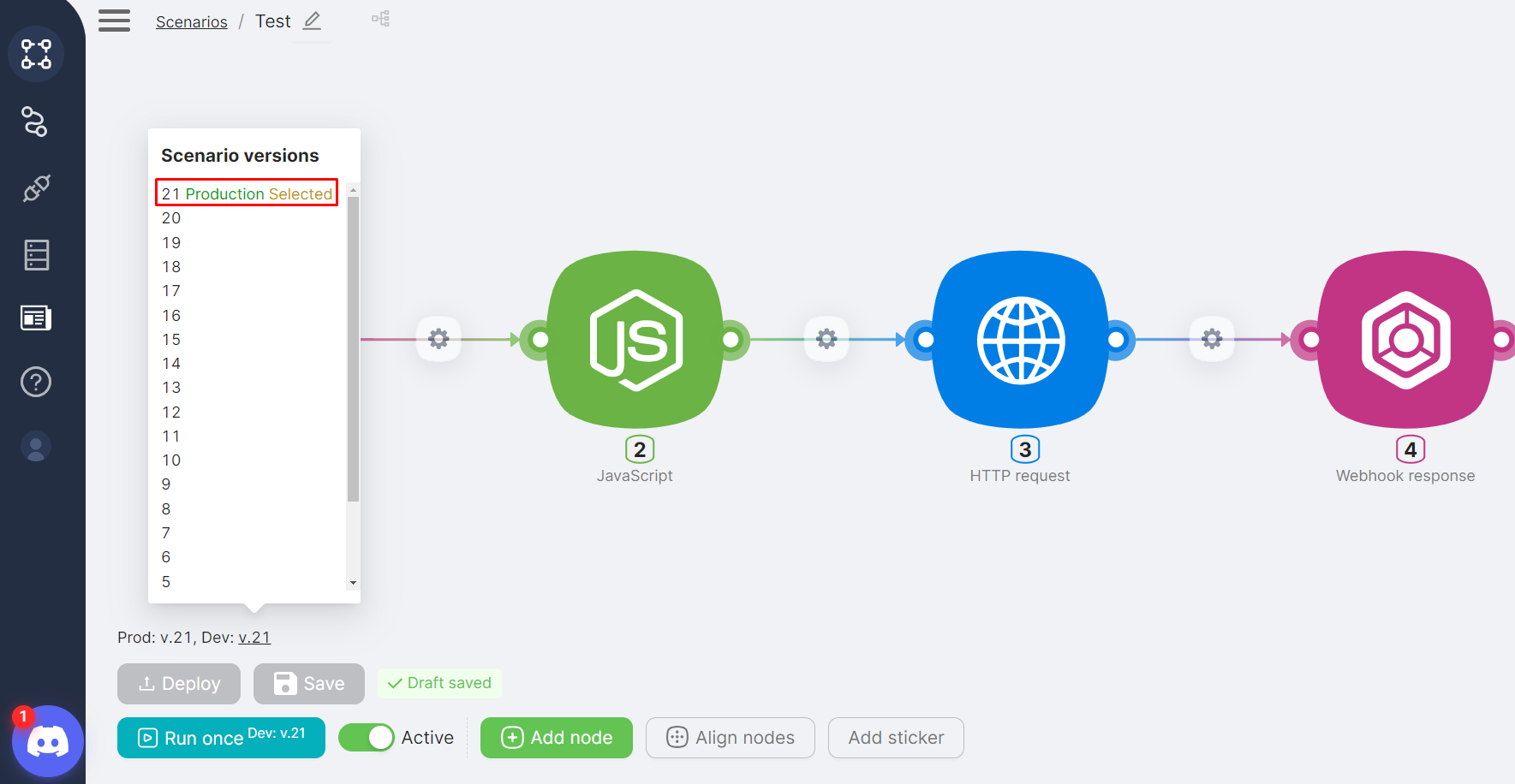Image resolution: width=1515 pixels, height=784 pixels.
Task: Click the Add sticker button
Action: click(896, 738)
